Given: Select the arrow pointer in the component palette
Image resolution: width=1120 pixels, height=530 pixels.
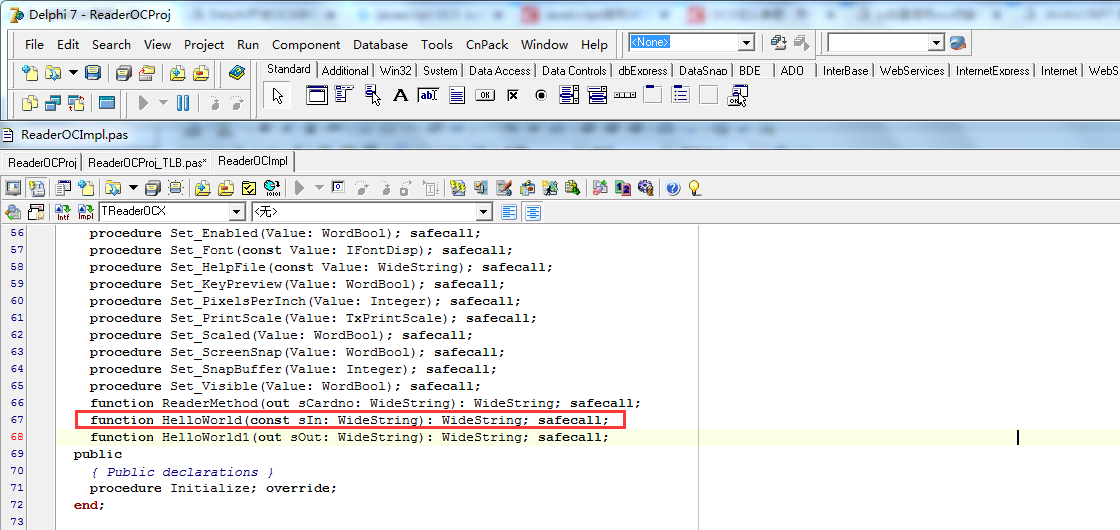Looking at the screenshot, I should pos(278,95).
